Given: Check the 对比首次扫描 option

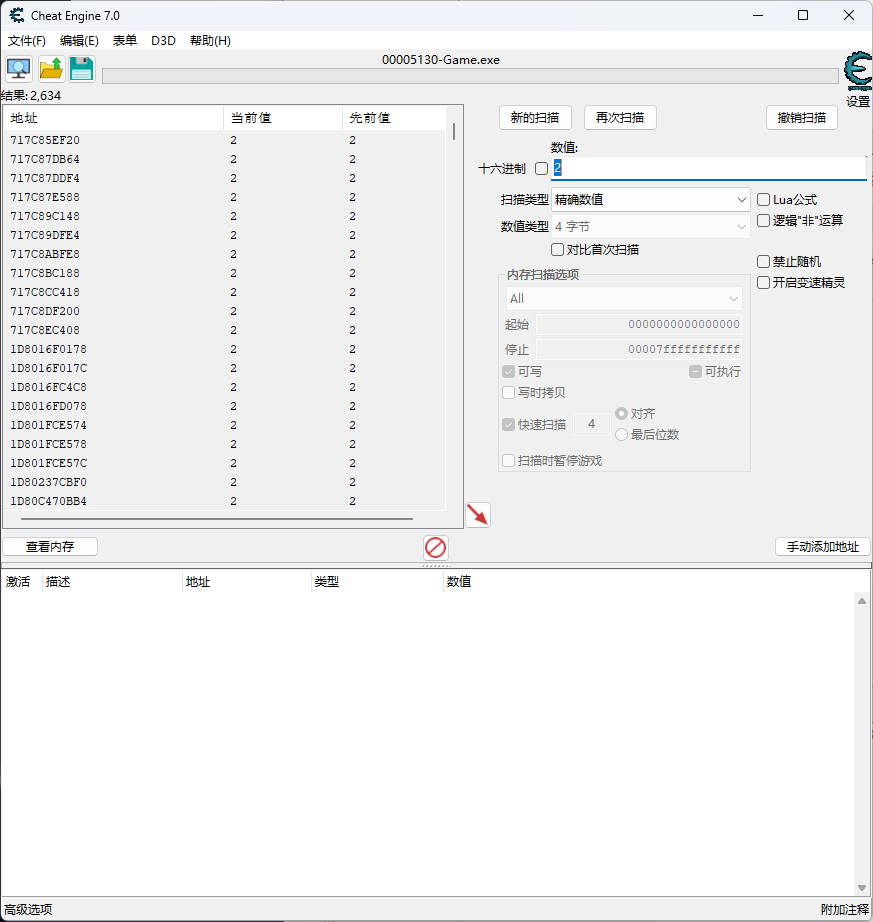Looking at the screenshot, I should (557, 250).
